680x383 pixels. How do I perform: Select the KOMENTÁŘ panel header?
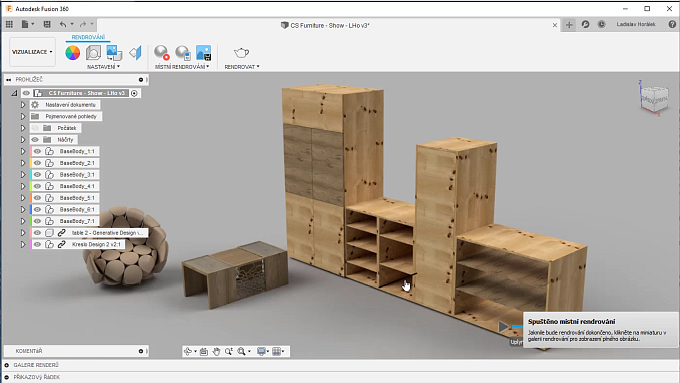coord(76,351)
